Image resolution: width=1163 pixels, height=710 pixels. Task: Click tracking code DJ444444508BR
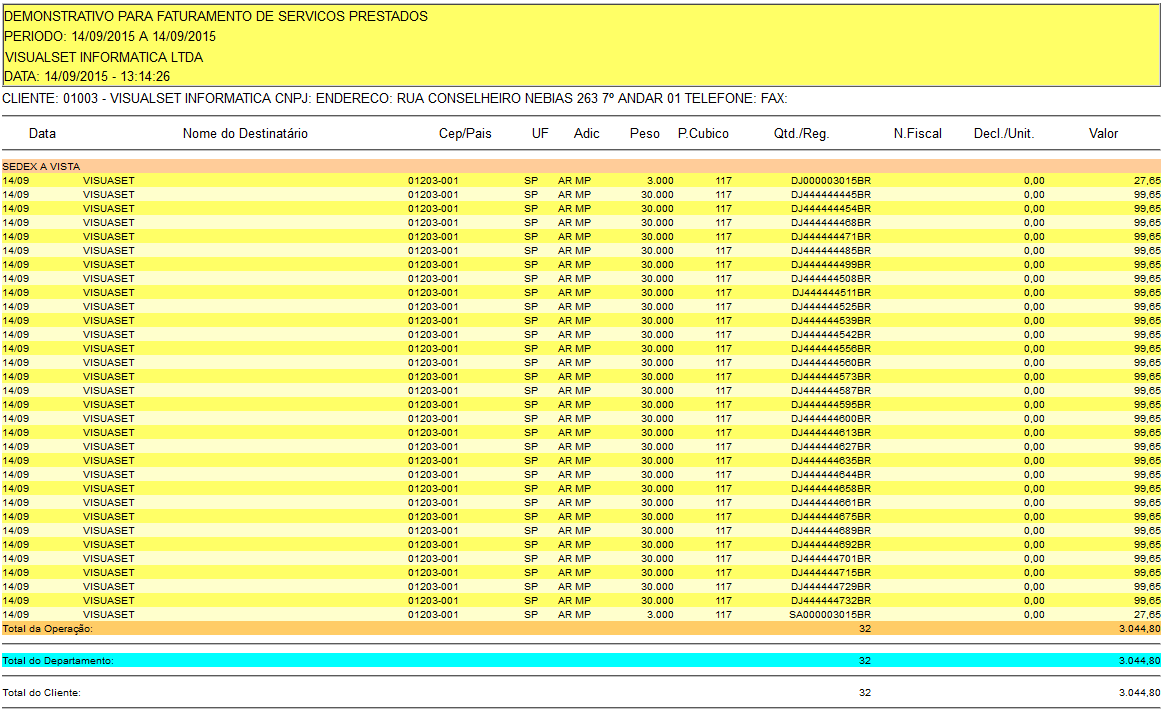coord(831,278)
